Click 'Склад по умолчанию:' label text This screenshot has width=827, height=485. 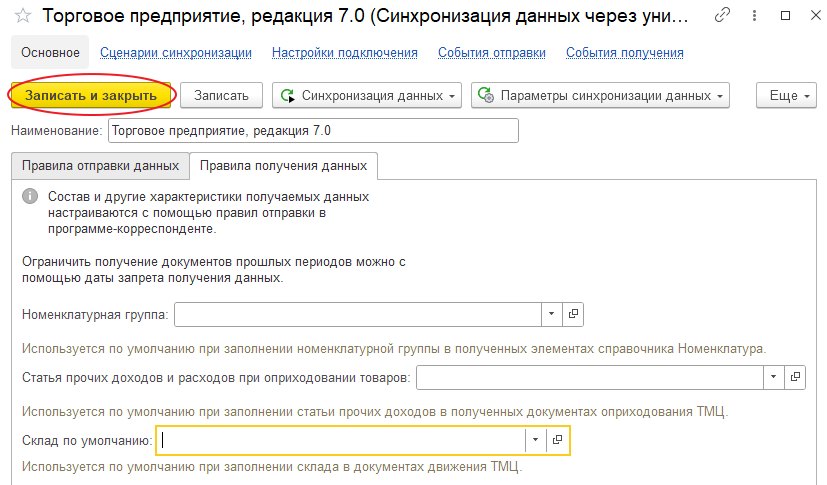[87, 440]
